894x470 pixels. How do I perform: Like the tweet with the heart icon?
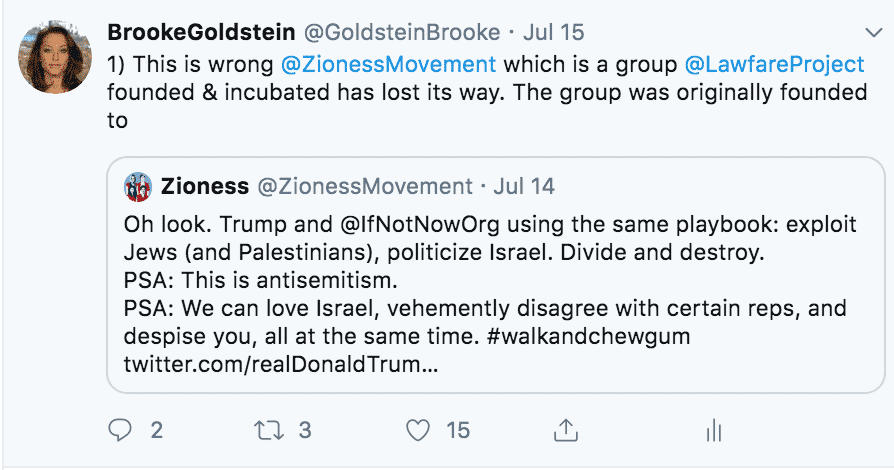417,431
